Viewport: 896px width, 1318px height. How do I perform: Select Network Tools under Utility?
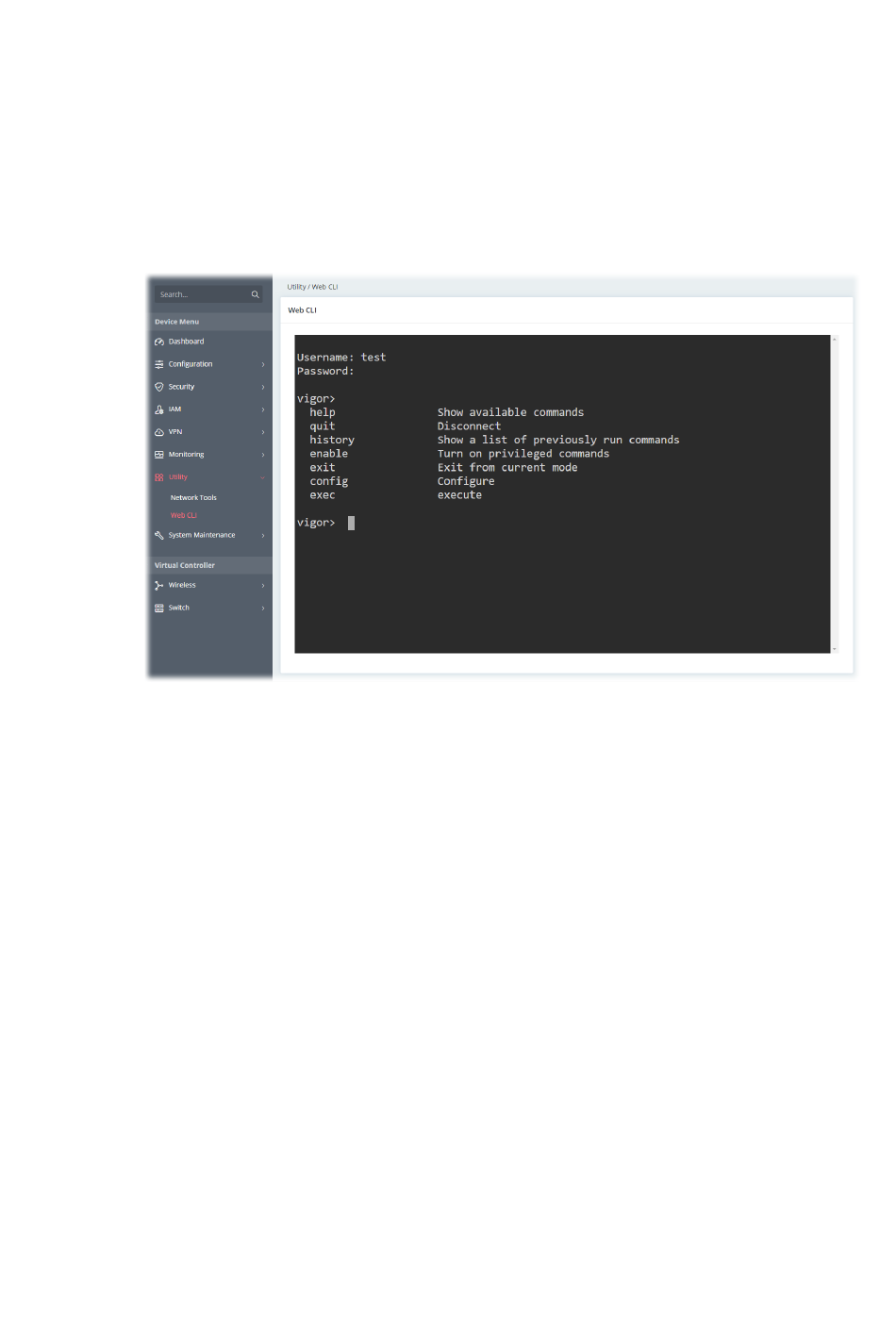coord(193,497)
